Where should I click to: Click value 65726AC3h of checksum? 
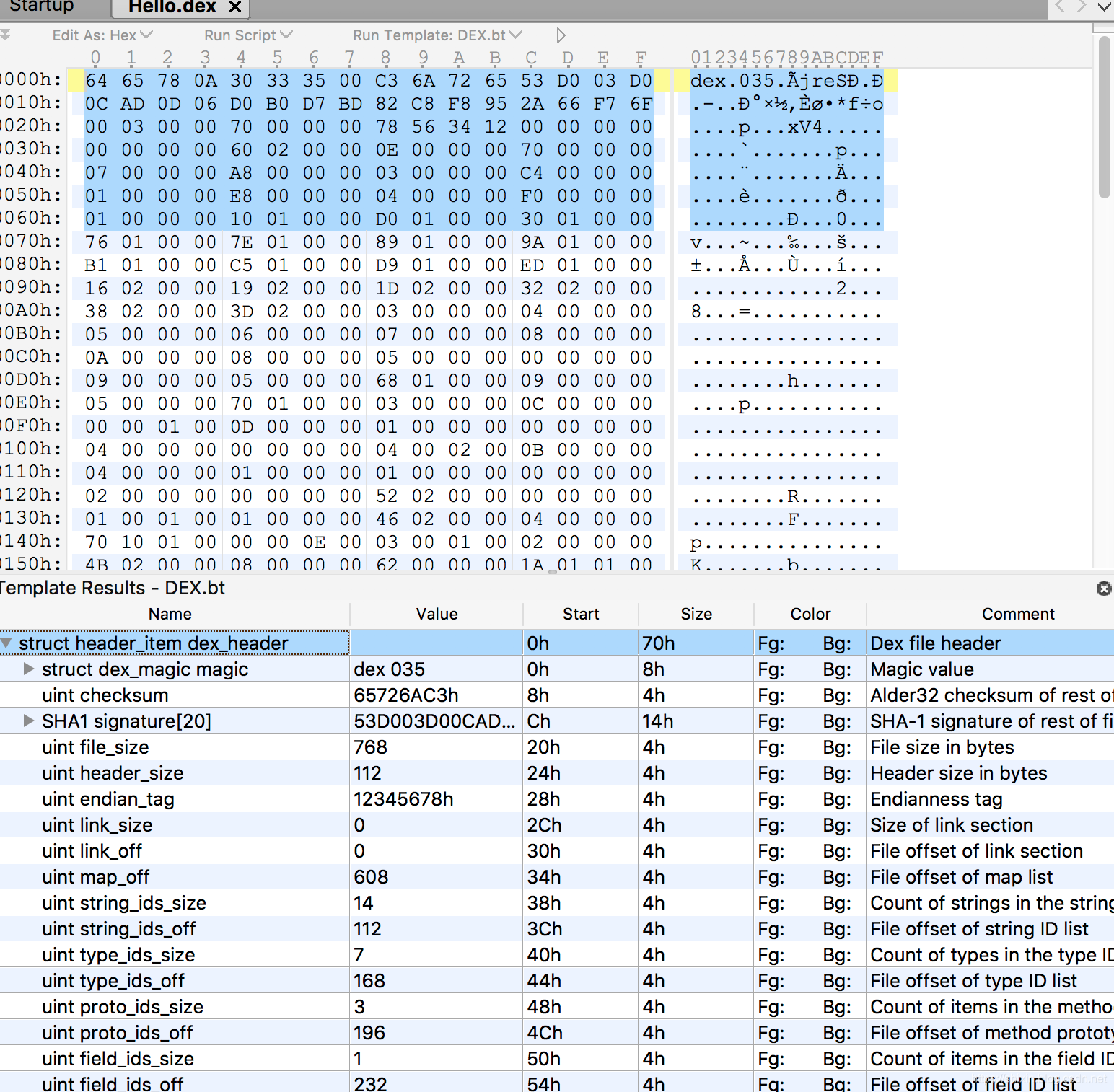click(x=406, y=695)
